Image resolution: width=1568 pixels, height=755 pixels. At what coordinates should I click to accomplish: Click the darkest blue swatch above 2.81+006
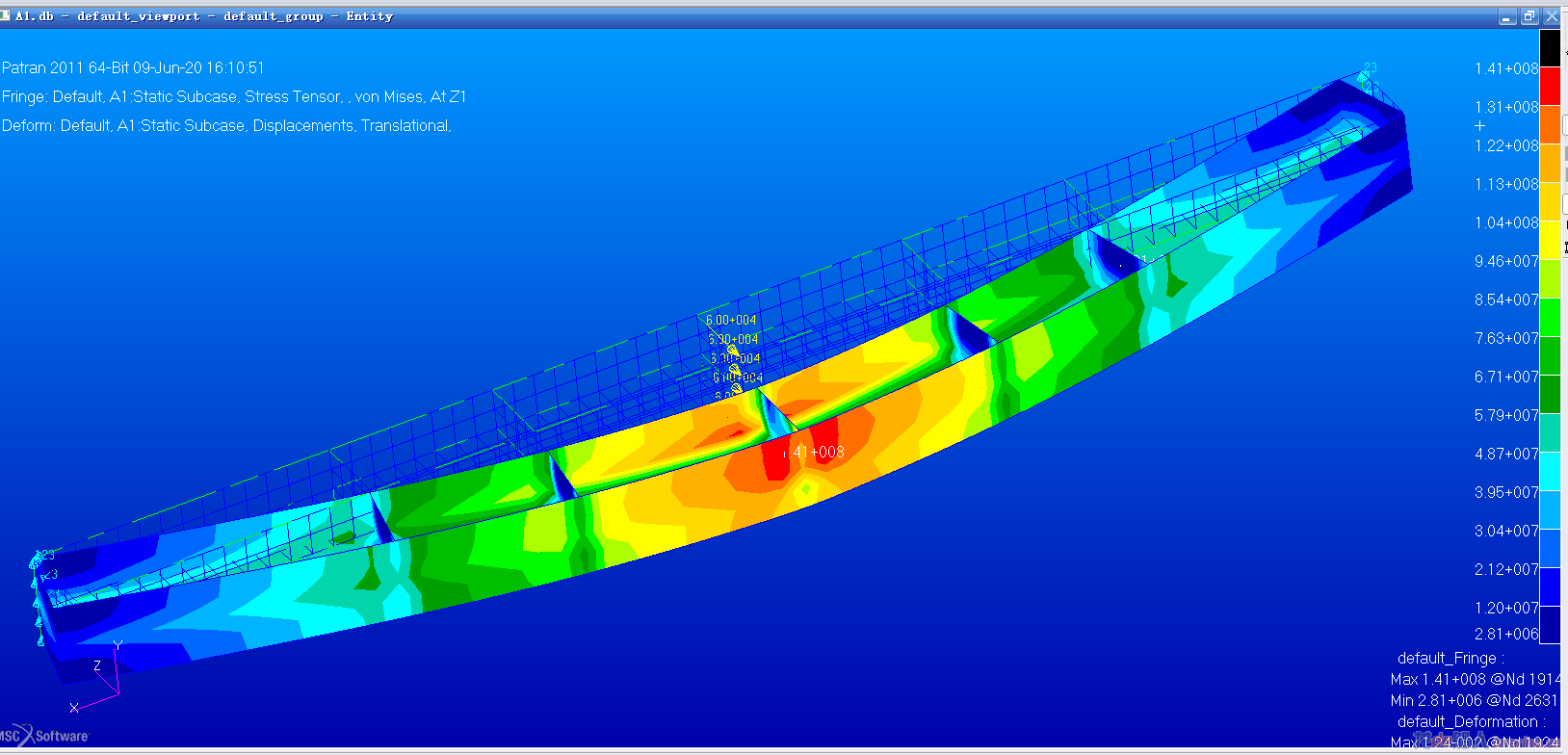click(x=1550, y=625)
